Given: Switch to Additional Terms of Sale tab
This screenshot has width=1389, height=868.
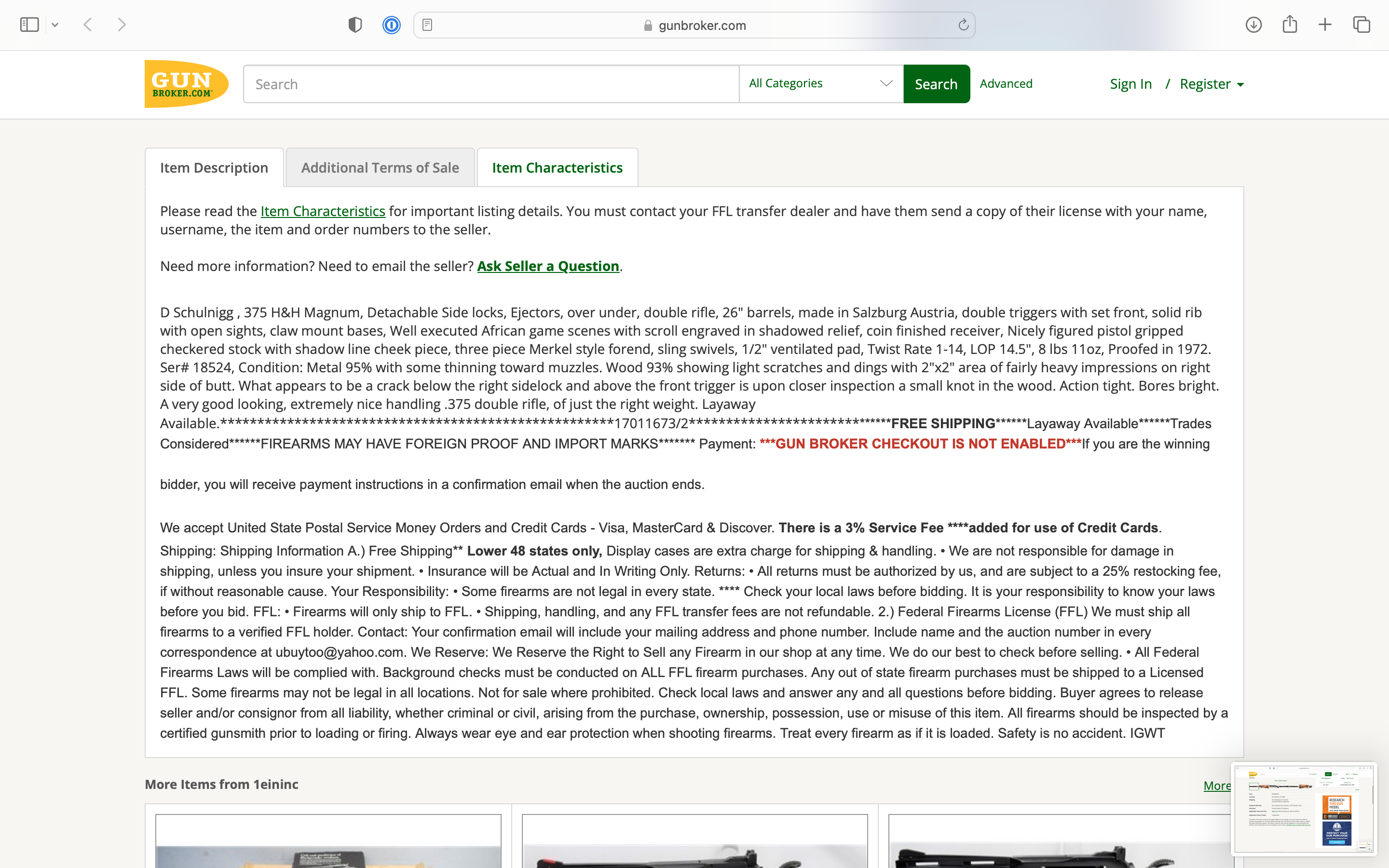Looking at the screenshot, I should click(380, 168).
